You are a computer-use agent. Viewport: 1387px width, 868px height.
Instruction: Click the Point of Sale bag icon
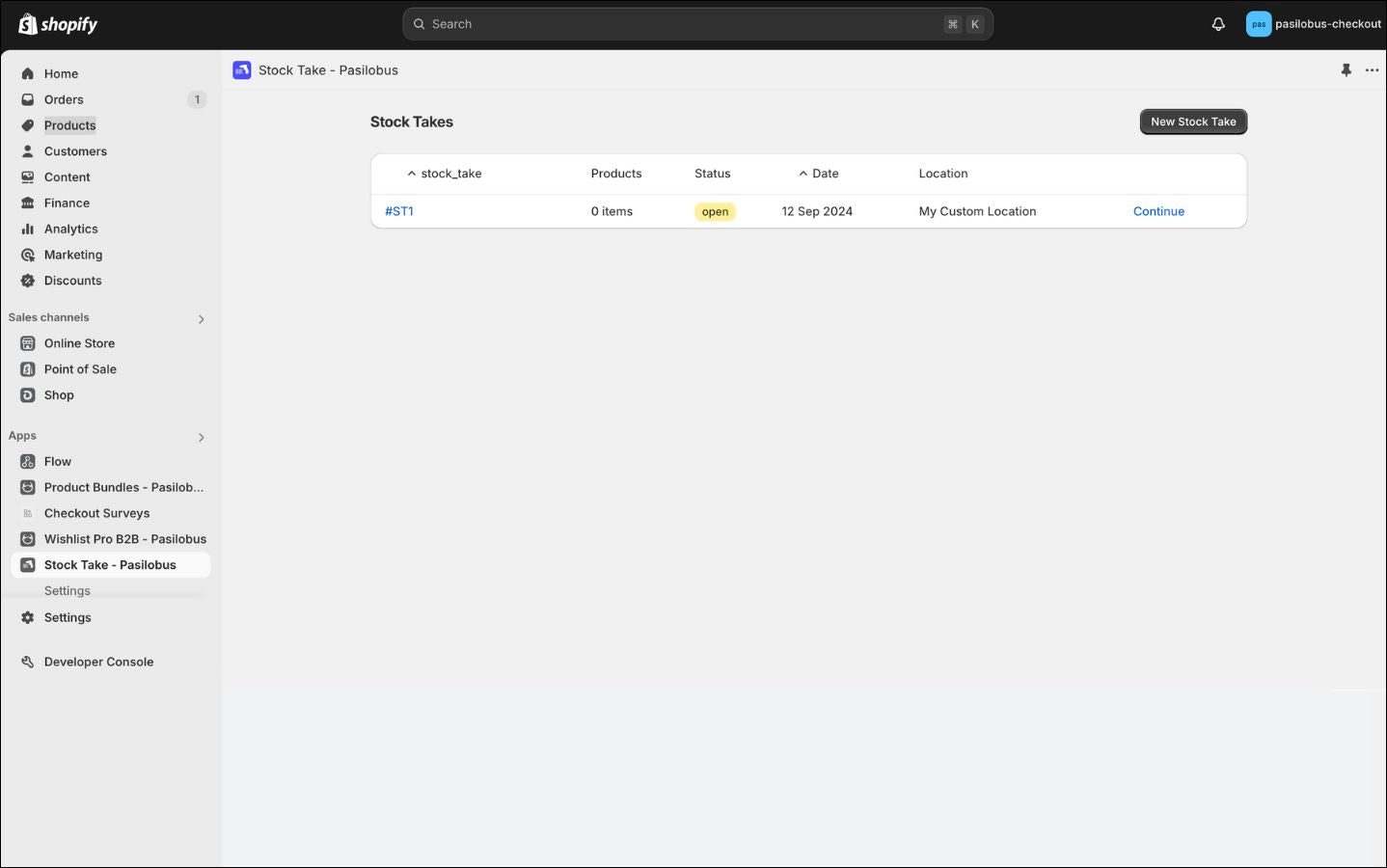(x=28, y=369)
